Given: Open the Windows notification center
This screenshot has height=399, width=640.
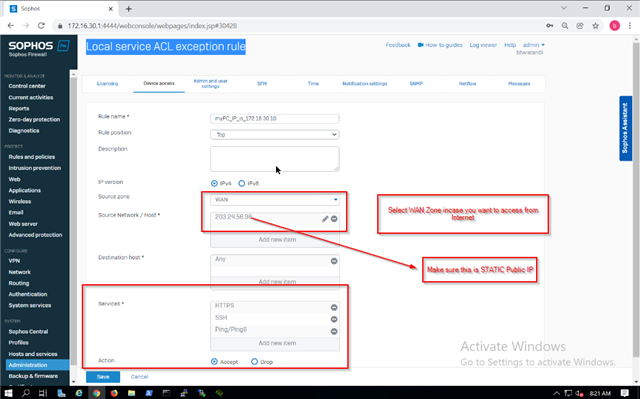Looking at the screenshot, I should click(x=624, y=393).
